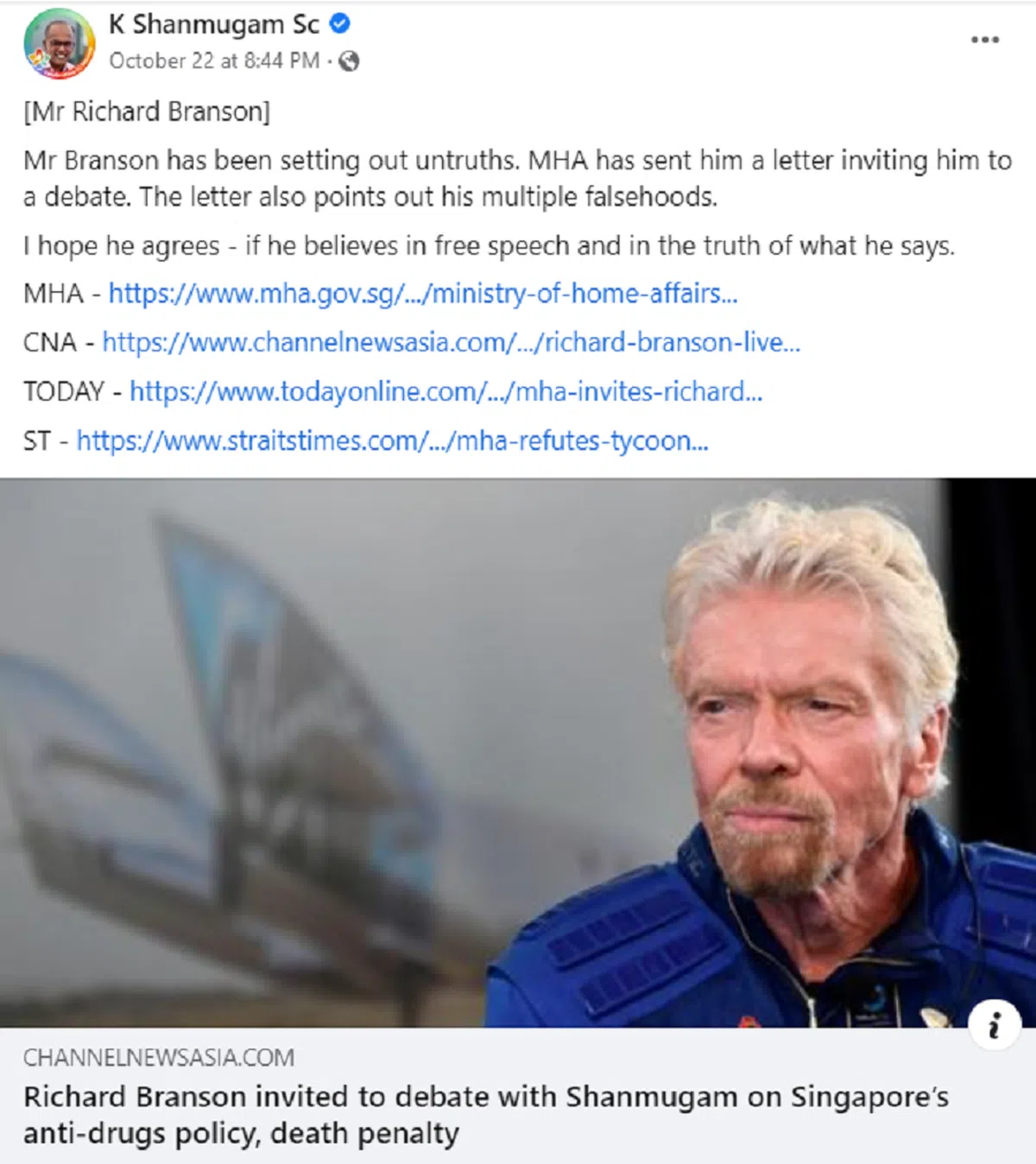Click the '[Mr Richard Branson]' post heading text
This screenshot has height=1164, width=1036.
(x=147, y=111)
